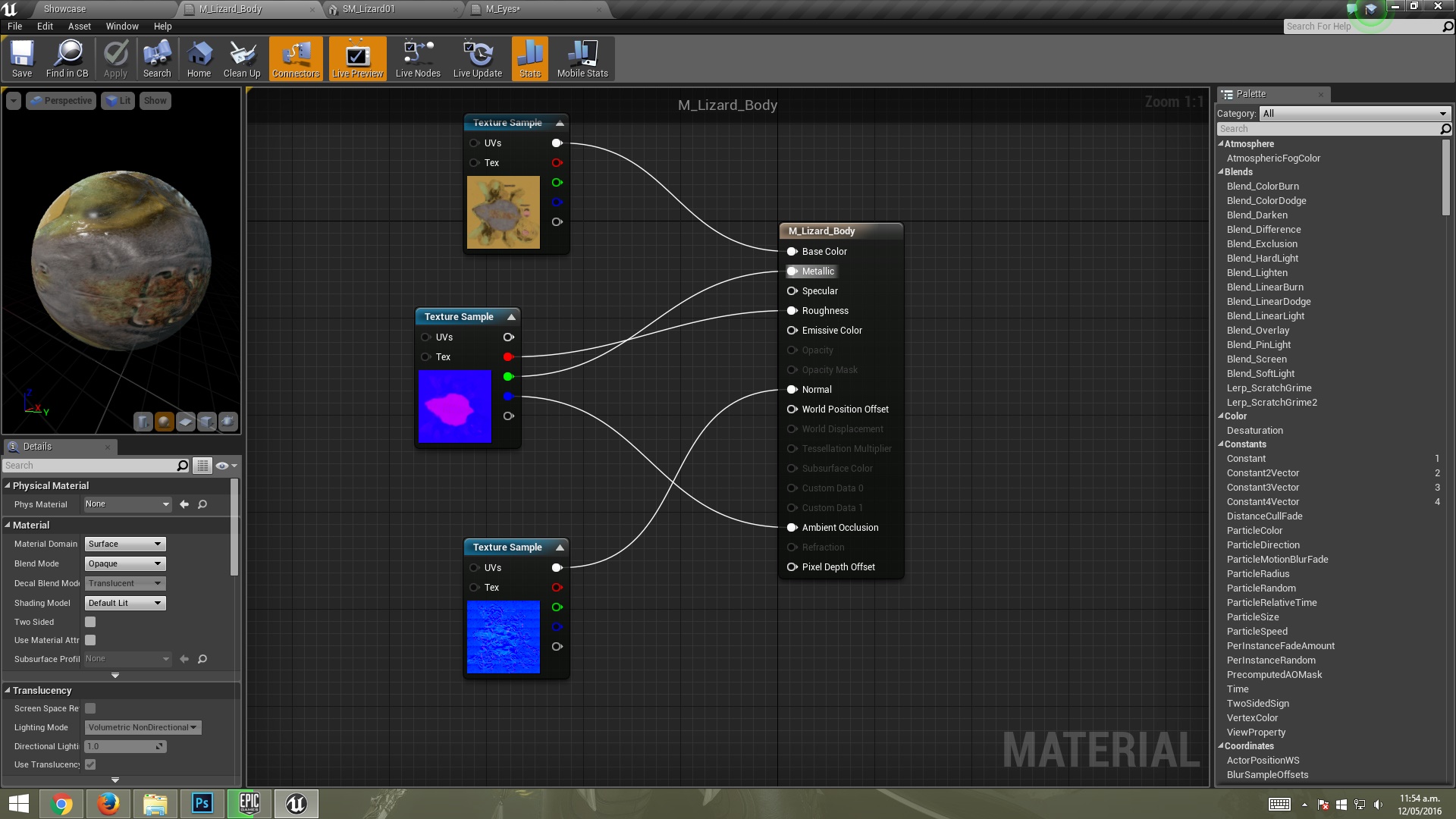
Task: Click middle Texture Sample green output pin
Action: (x=508, y=377)
